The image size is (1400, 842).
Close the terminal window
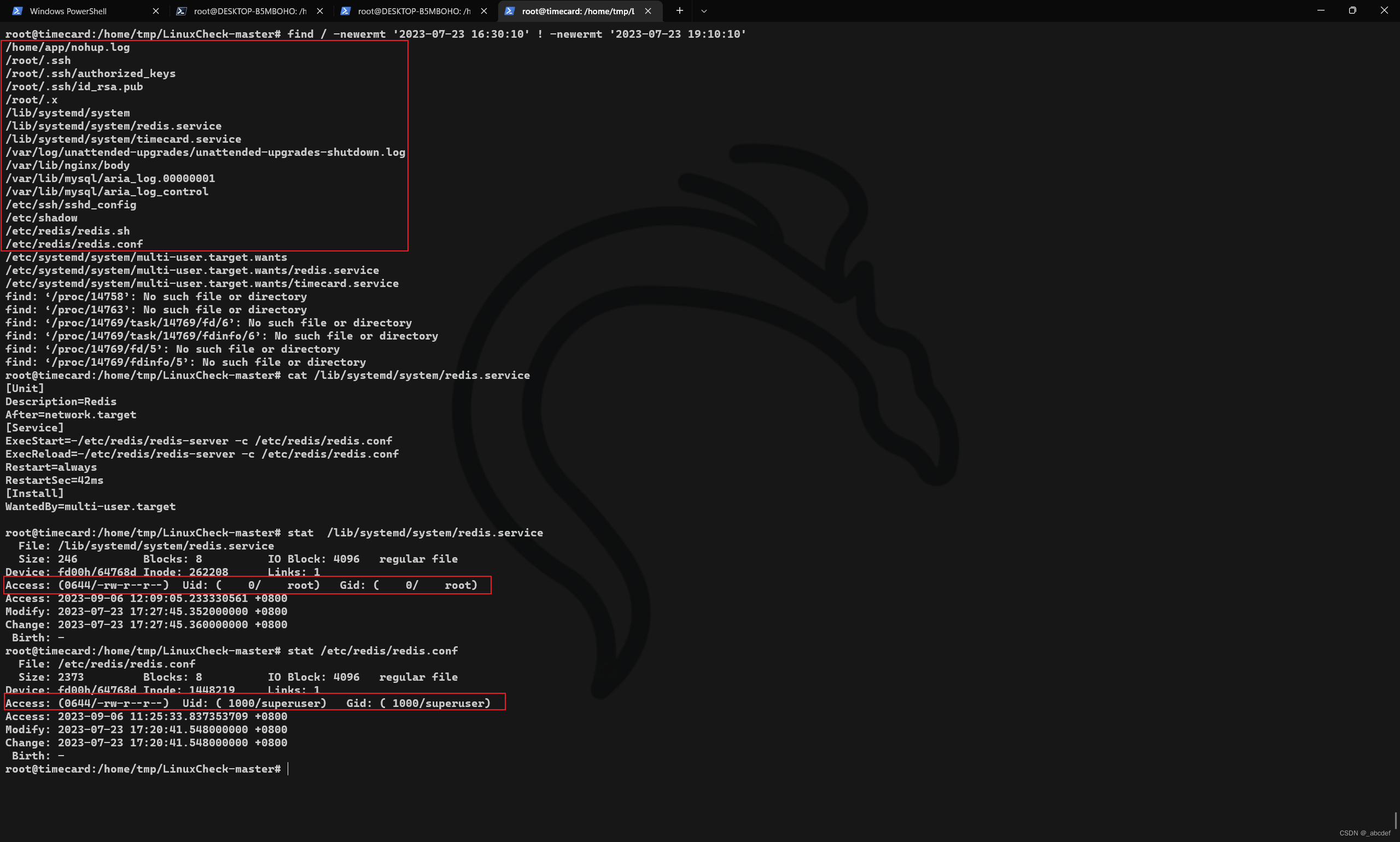click(x=1384, y=10)
